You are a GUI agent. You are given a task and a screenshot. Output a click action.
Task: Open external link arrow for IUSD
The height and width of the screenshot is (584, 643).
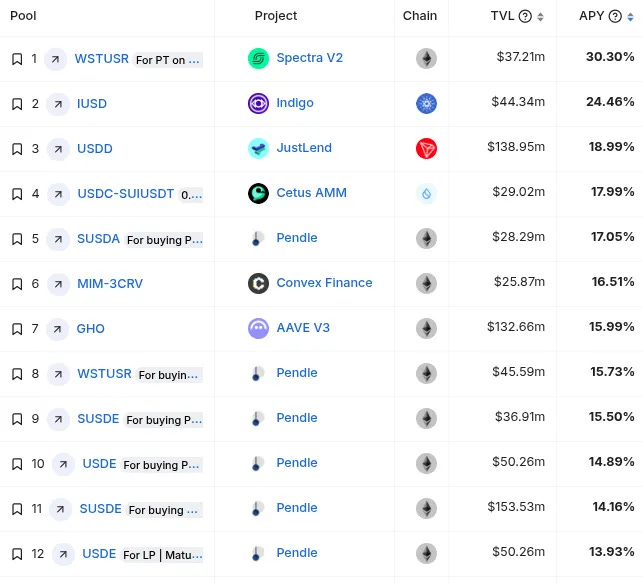pos(58,104)
